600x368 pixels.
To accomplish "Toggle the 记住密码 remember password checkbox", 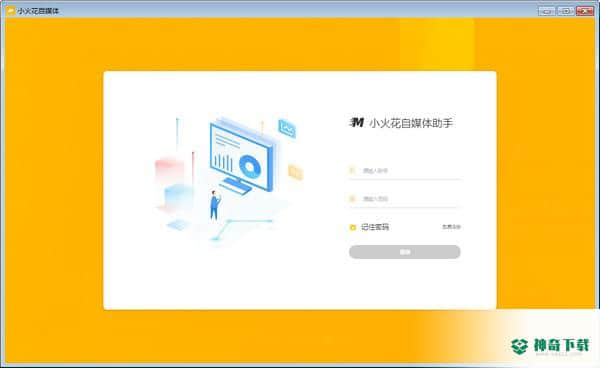I will point(353,227).
